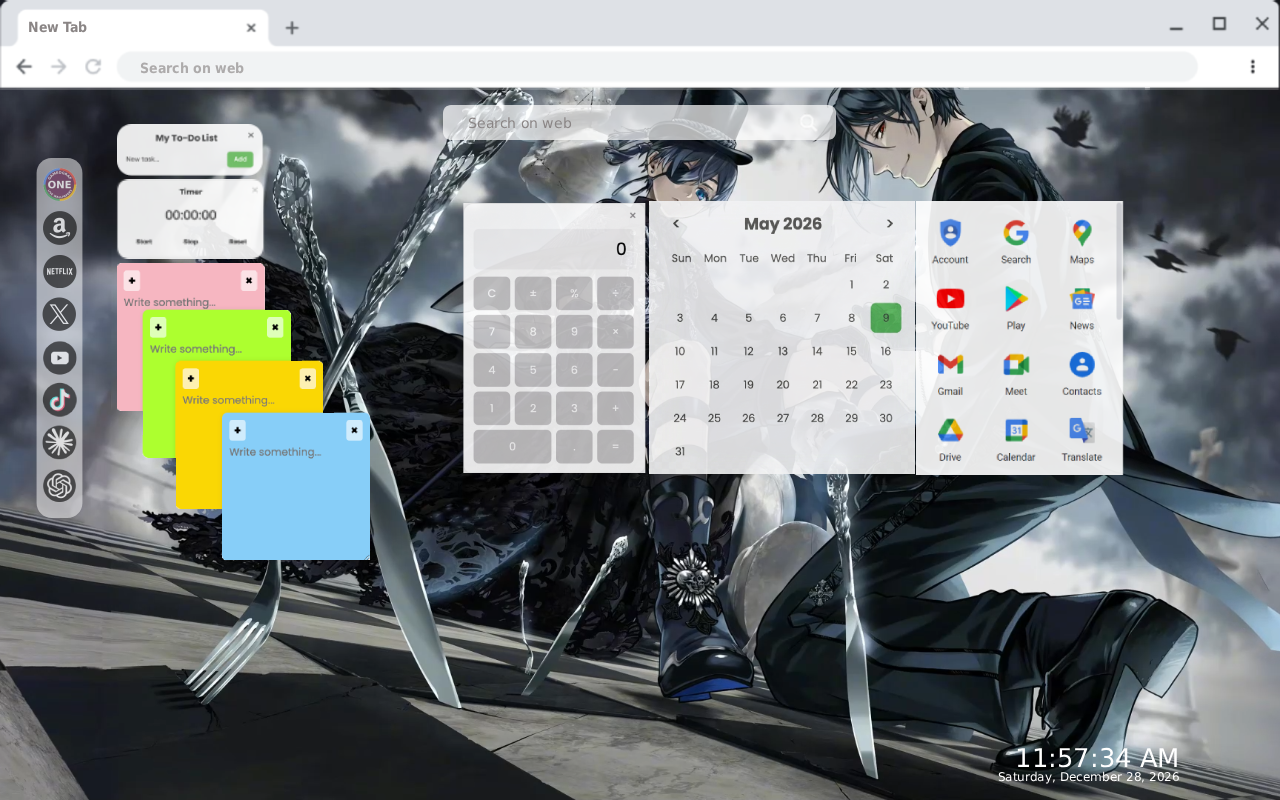The image size is (1280, 800).
Task: Pick May 20 on the calendar
Action: (x=783, y=384)
